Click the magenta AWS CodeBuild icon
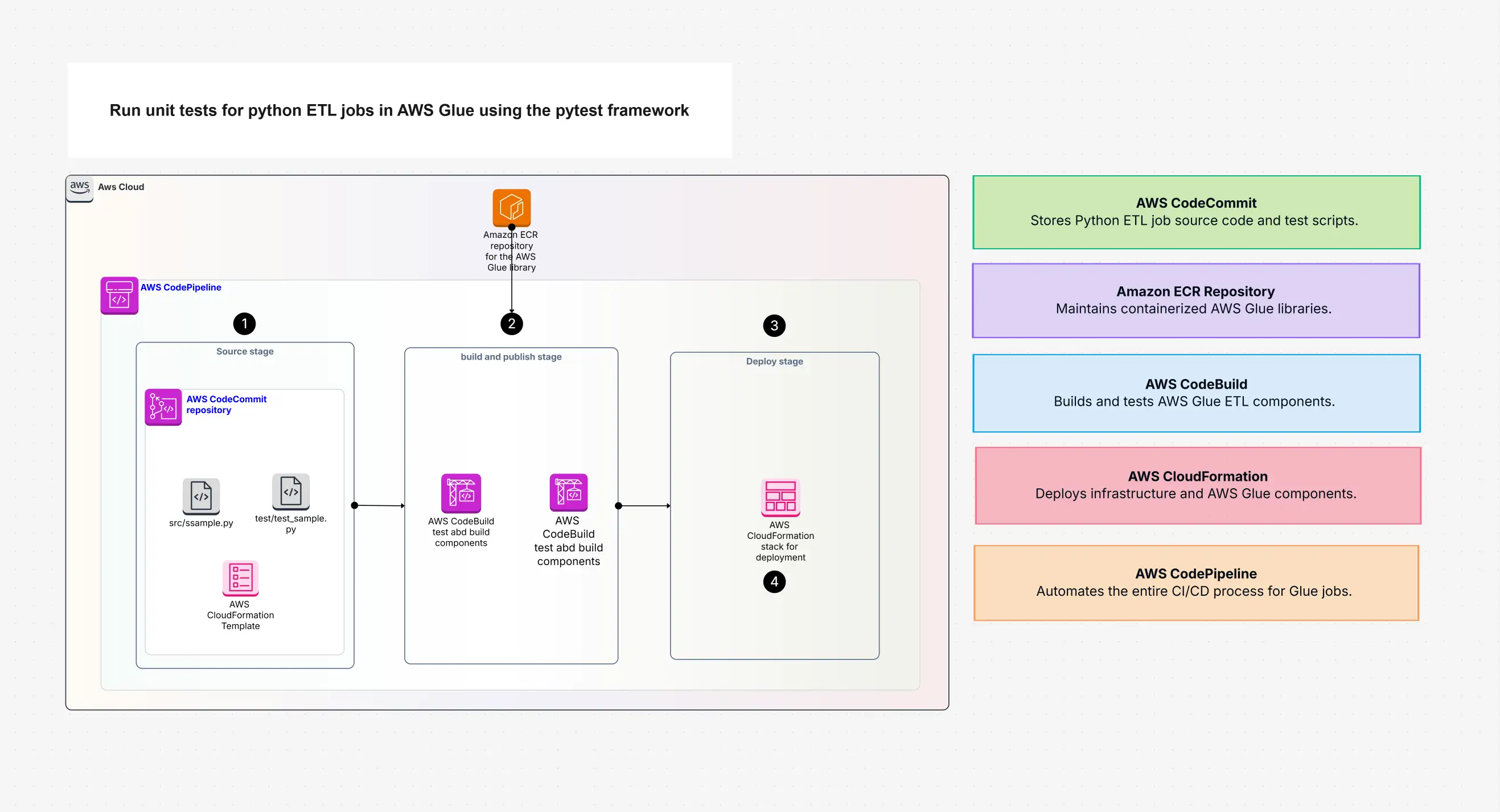 568,492
